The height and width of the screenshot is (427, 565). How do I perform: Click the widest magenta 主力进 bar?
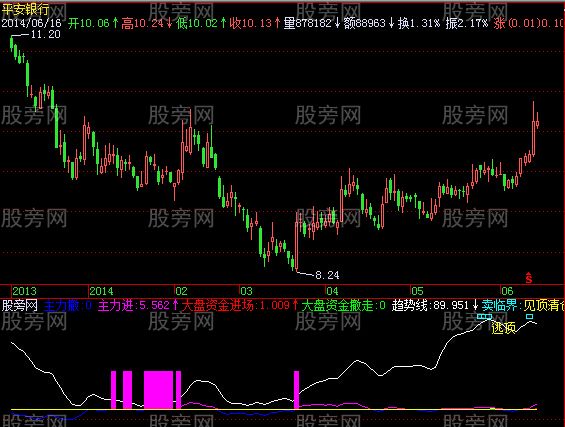[159, 390]
